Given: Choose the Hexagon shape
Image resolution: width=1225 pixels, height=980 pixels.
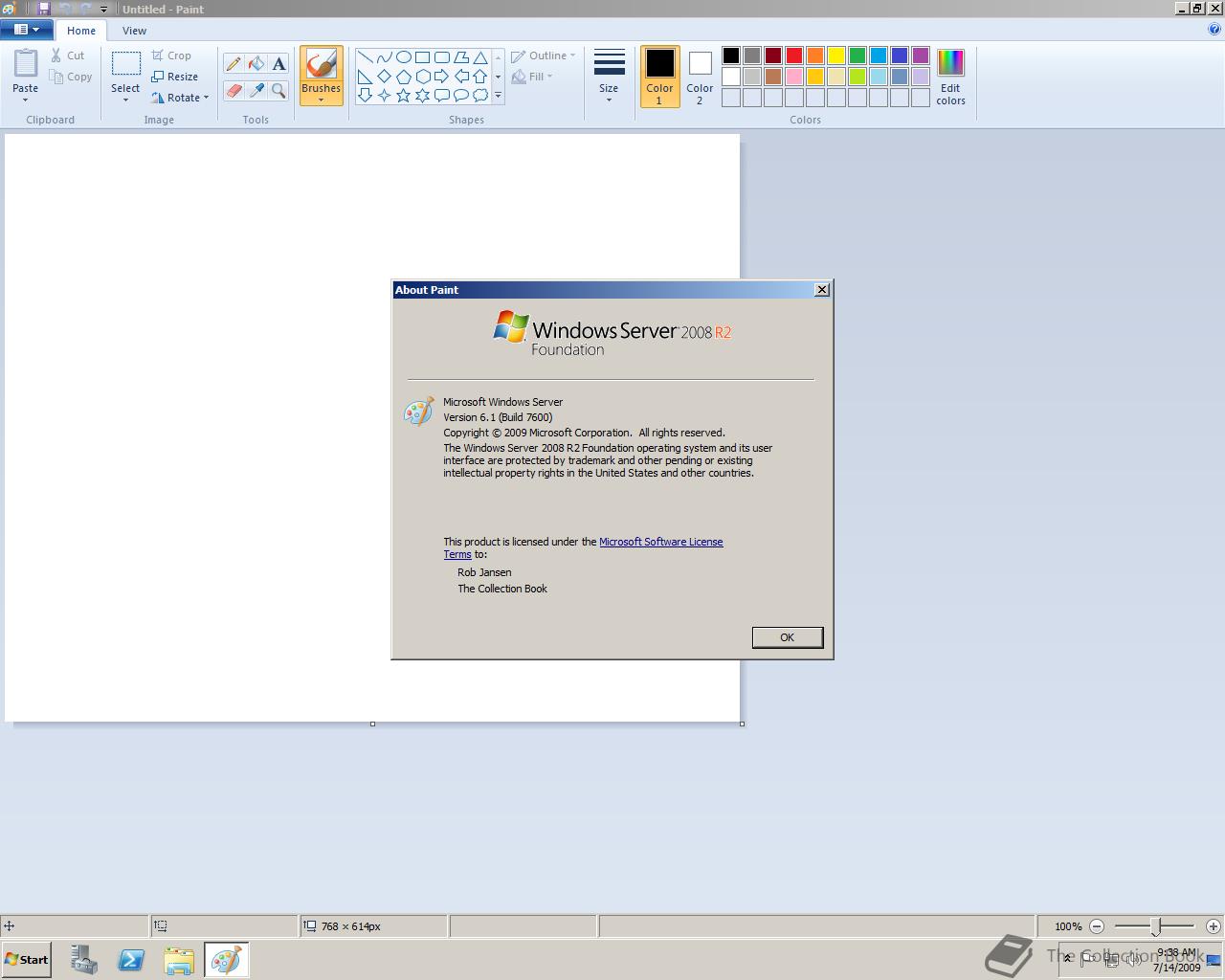Looking at the screenshot, I should click(422, 77).
